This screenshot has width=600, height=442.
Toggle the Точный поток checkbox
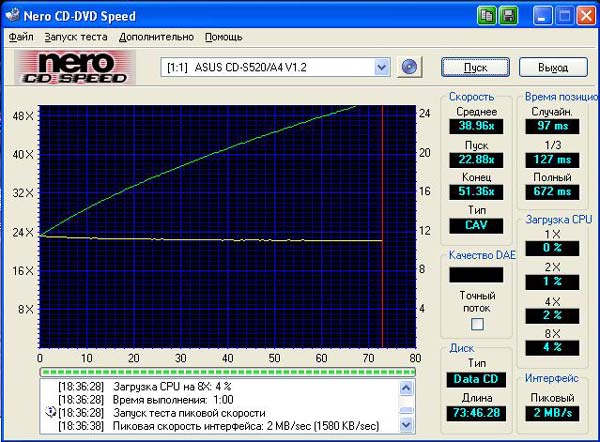pos(477,324)
